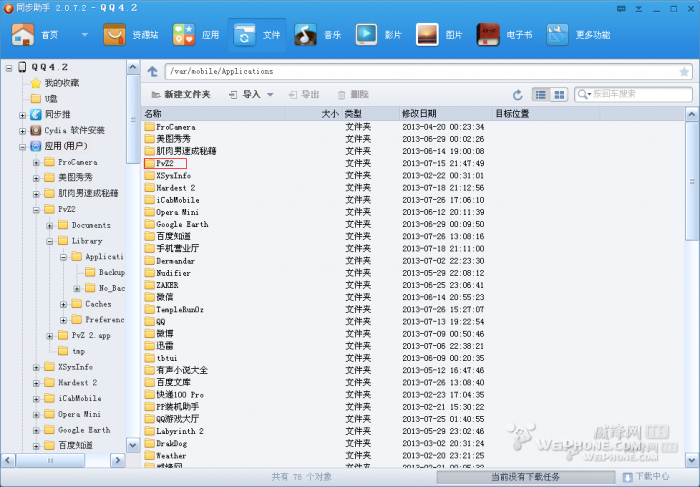Open the title bar menu arrow icon

tap(639, 8)
